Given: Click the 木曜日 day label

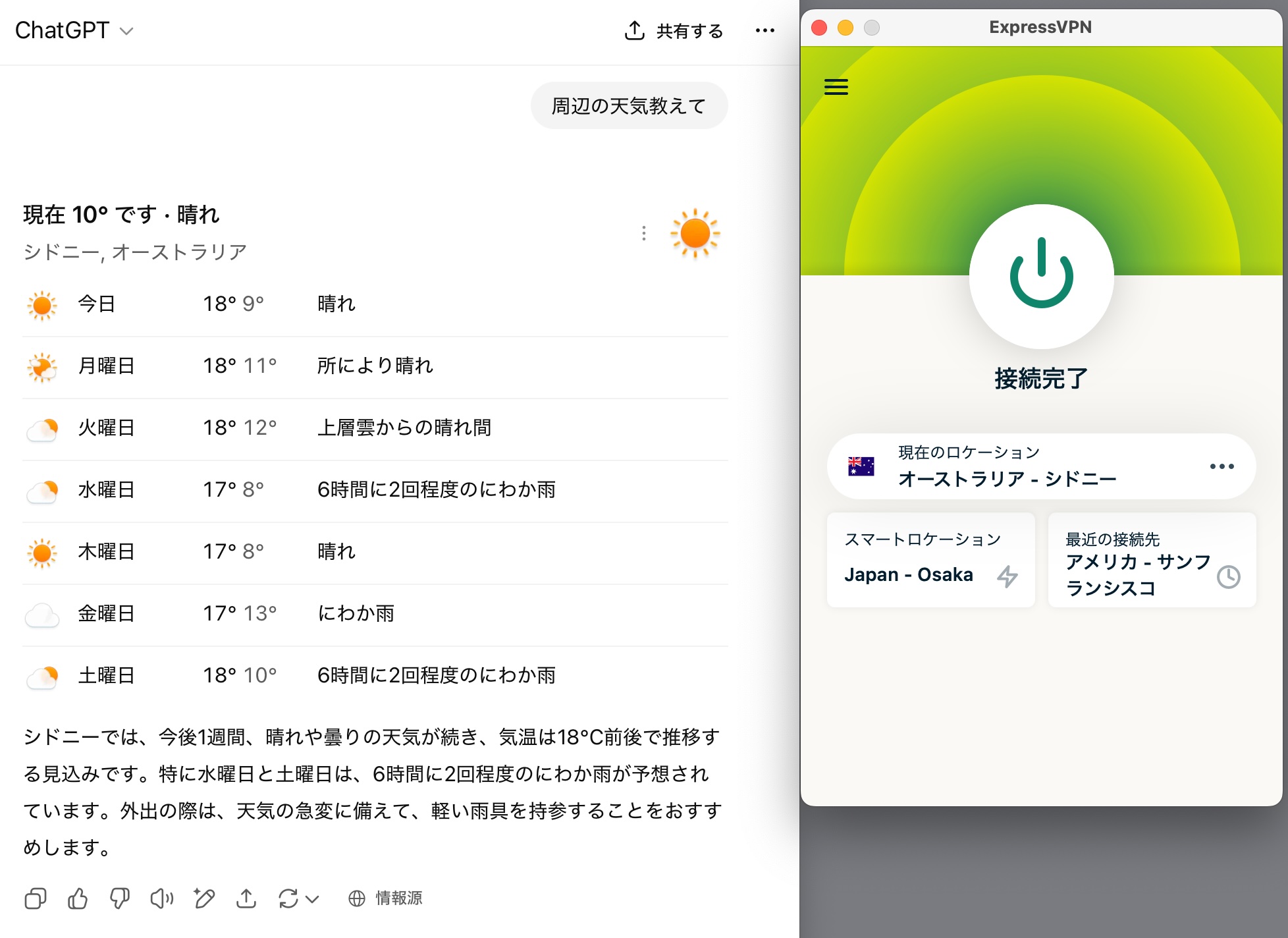Looking at the screenshot, I should pos(106,551).
